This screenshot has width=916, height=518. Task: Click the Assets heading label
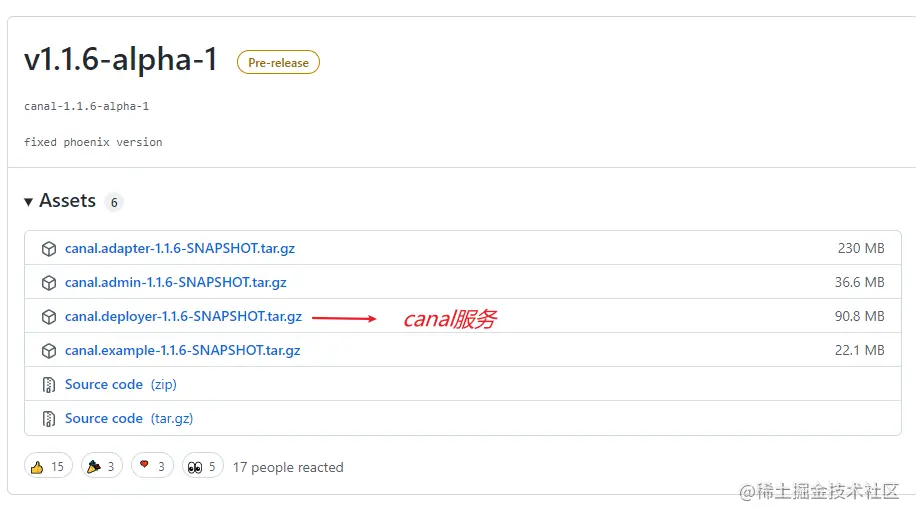pos(67,201)
